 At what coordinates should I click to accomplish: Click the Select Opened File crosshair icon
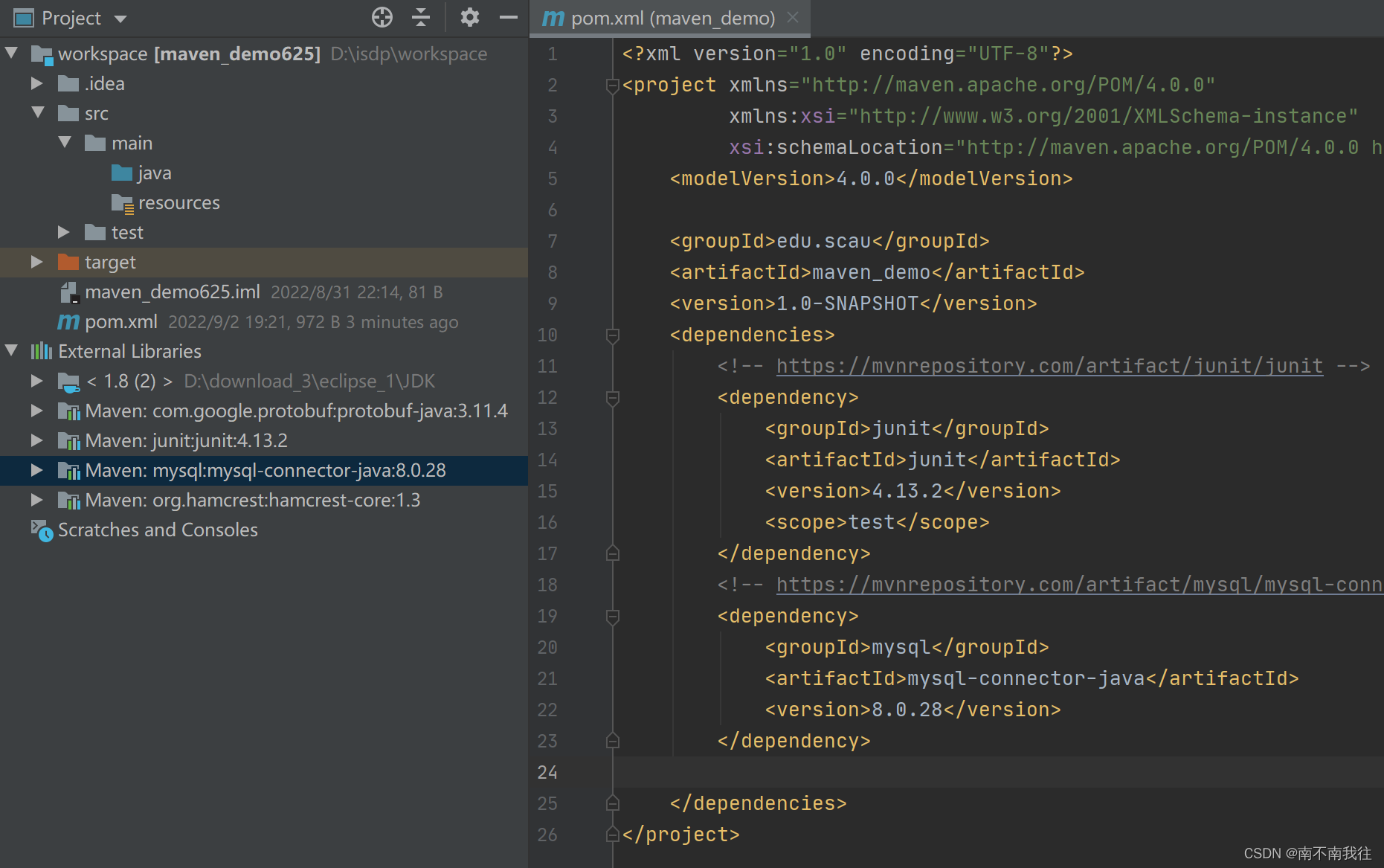click(382, 17)
